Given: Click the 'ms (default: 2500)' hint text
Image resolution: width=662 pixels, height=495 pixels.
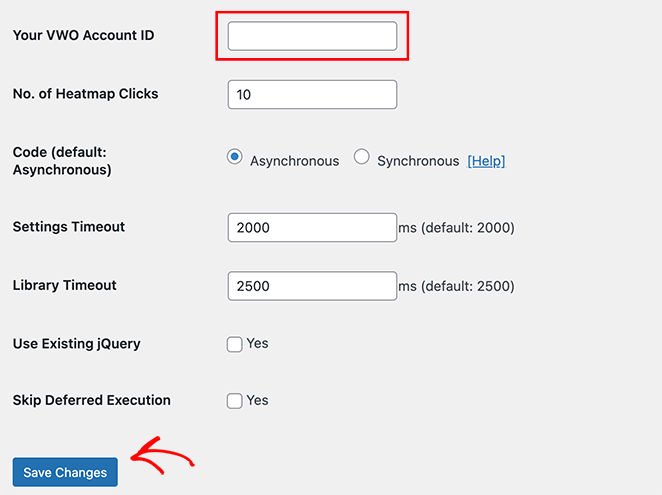Looking at the screenshot, I should tap(456, 286).
